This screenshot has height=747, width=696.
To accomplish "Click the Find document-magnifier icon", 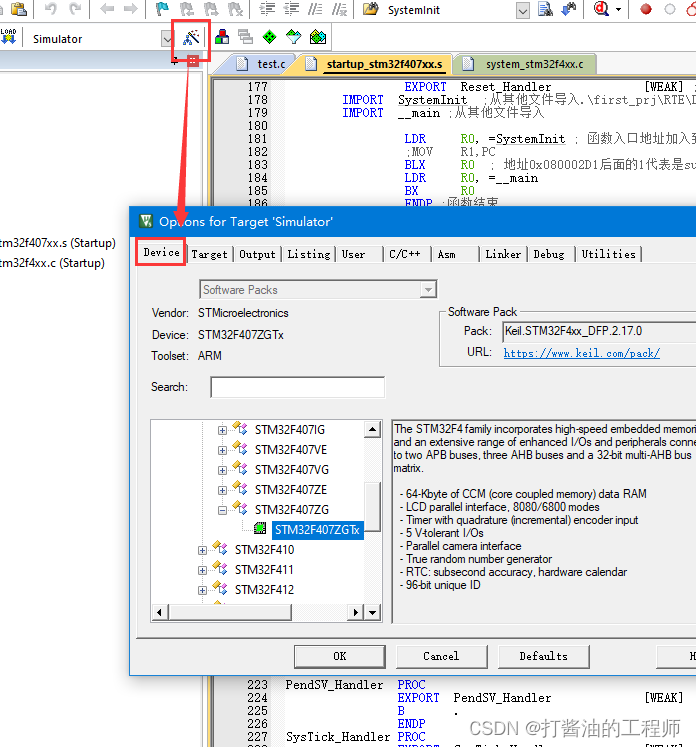I will [545, 9].
